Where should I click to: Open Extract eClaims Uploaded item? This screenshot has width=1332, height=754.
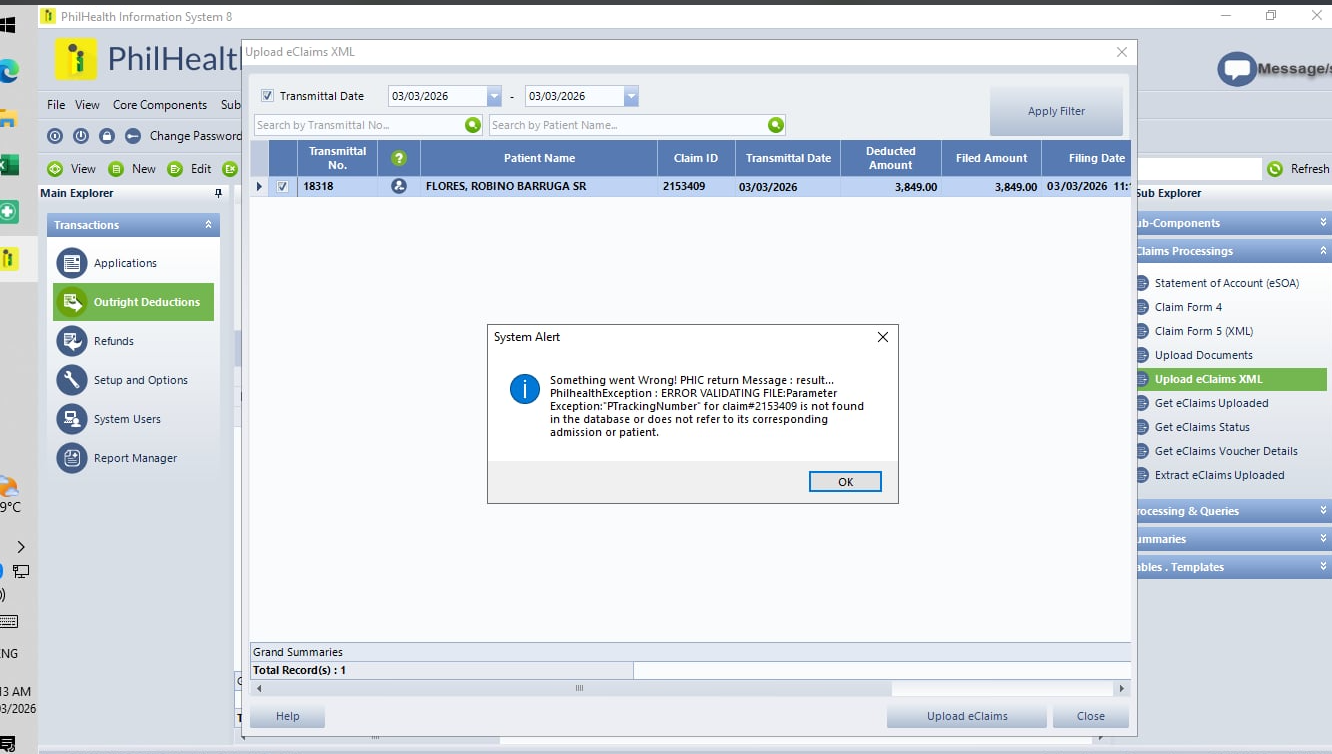(1219, 475)
